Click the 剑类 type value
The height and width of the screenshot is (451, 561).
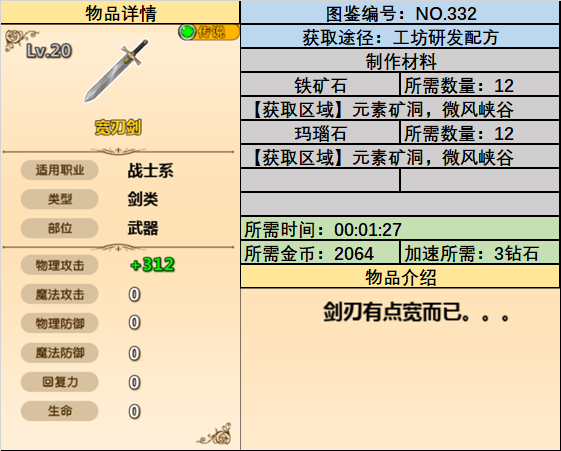point(143,199)
